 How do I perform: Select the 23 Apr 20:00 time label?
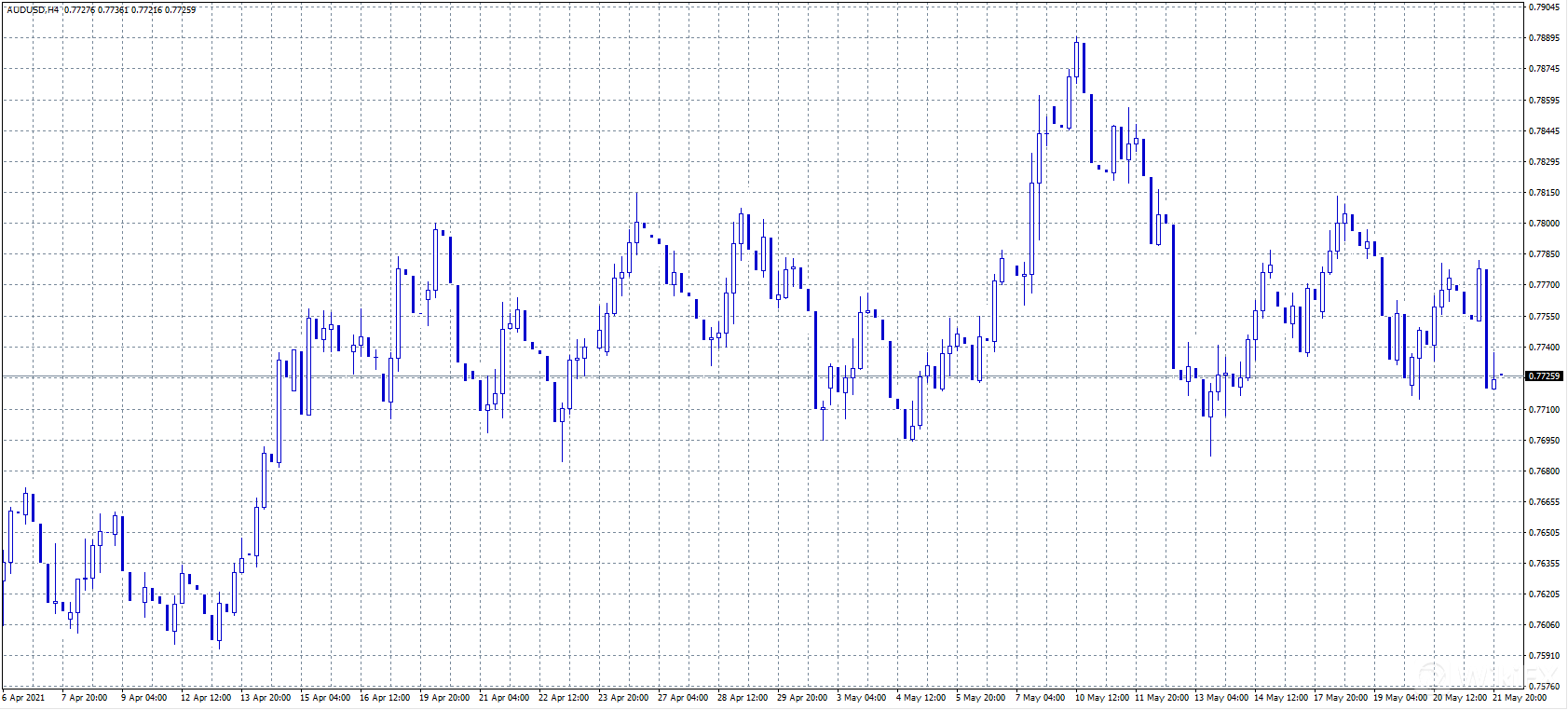(x=623, y=698)
